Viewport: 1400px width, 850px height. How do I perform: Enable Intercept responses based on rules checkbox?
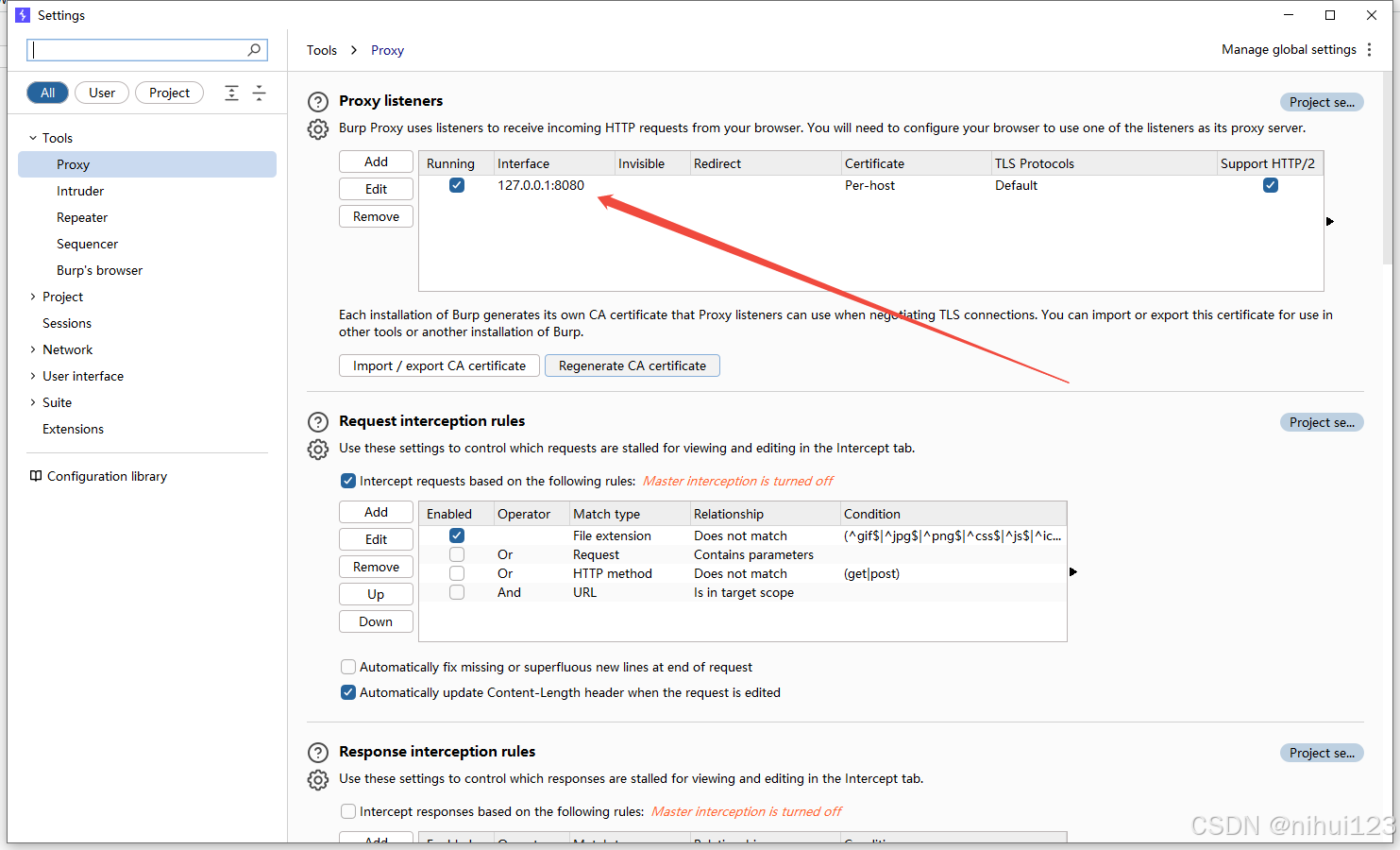(x=348, y=811)
